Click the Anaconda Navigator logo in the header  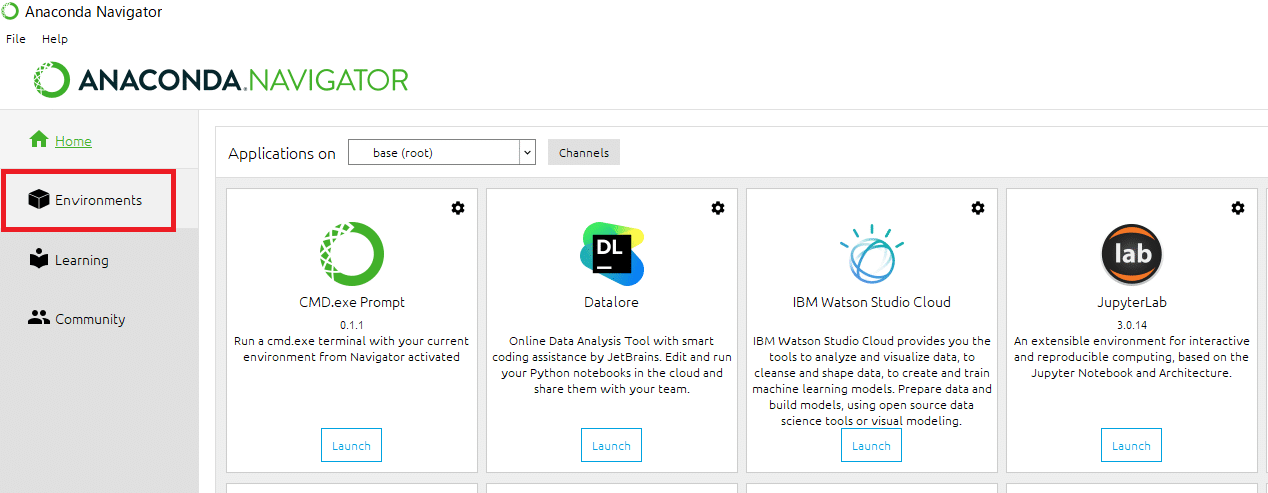pyautogui.click(x=221, y=80)
